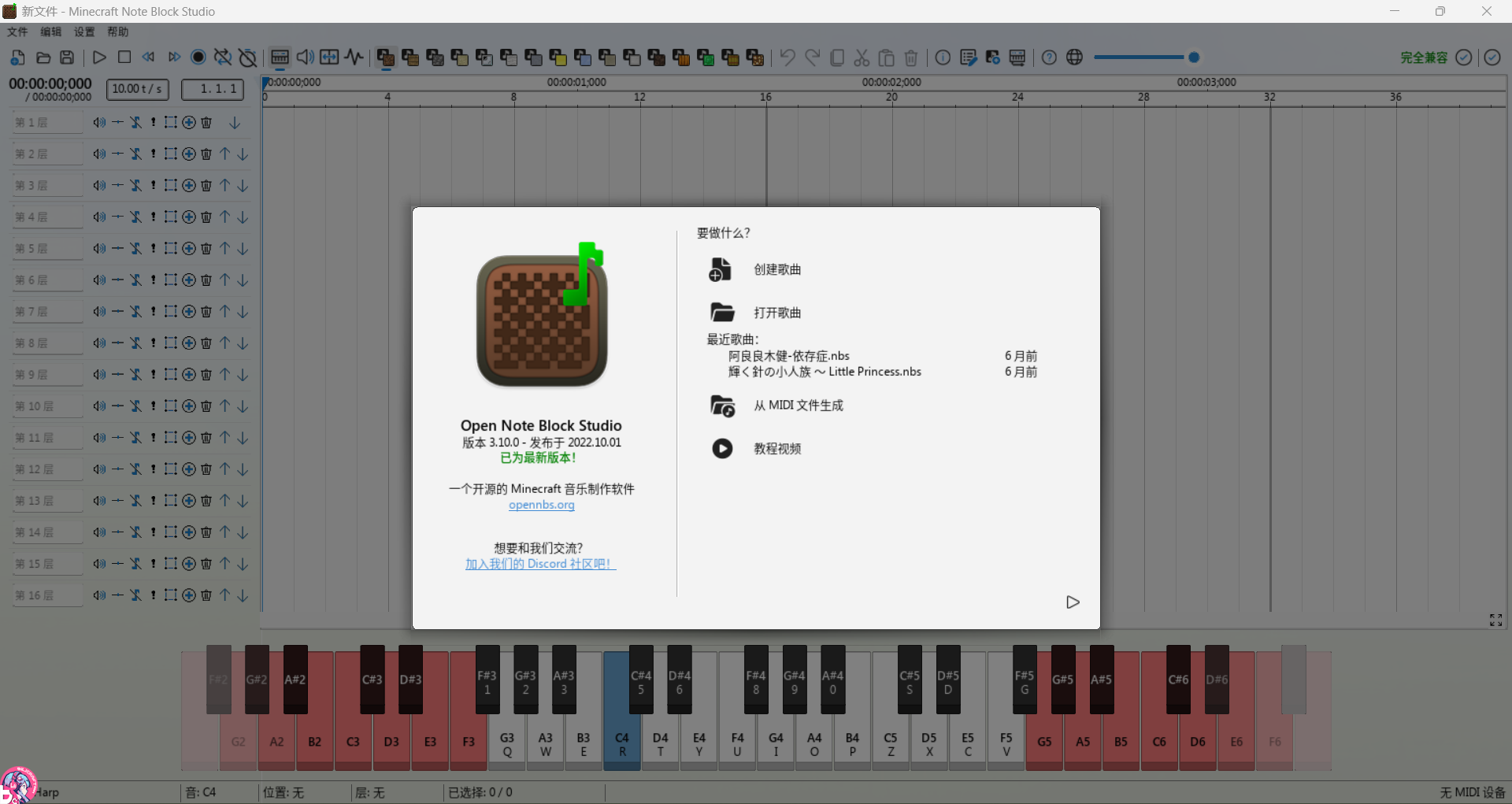This screenshot has height=804, width=1512.
Task: Open the 文件 menu
Action: [17, 31]
